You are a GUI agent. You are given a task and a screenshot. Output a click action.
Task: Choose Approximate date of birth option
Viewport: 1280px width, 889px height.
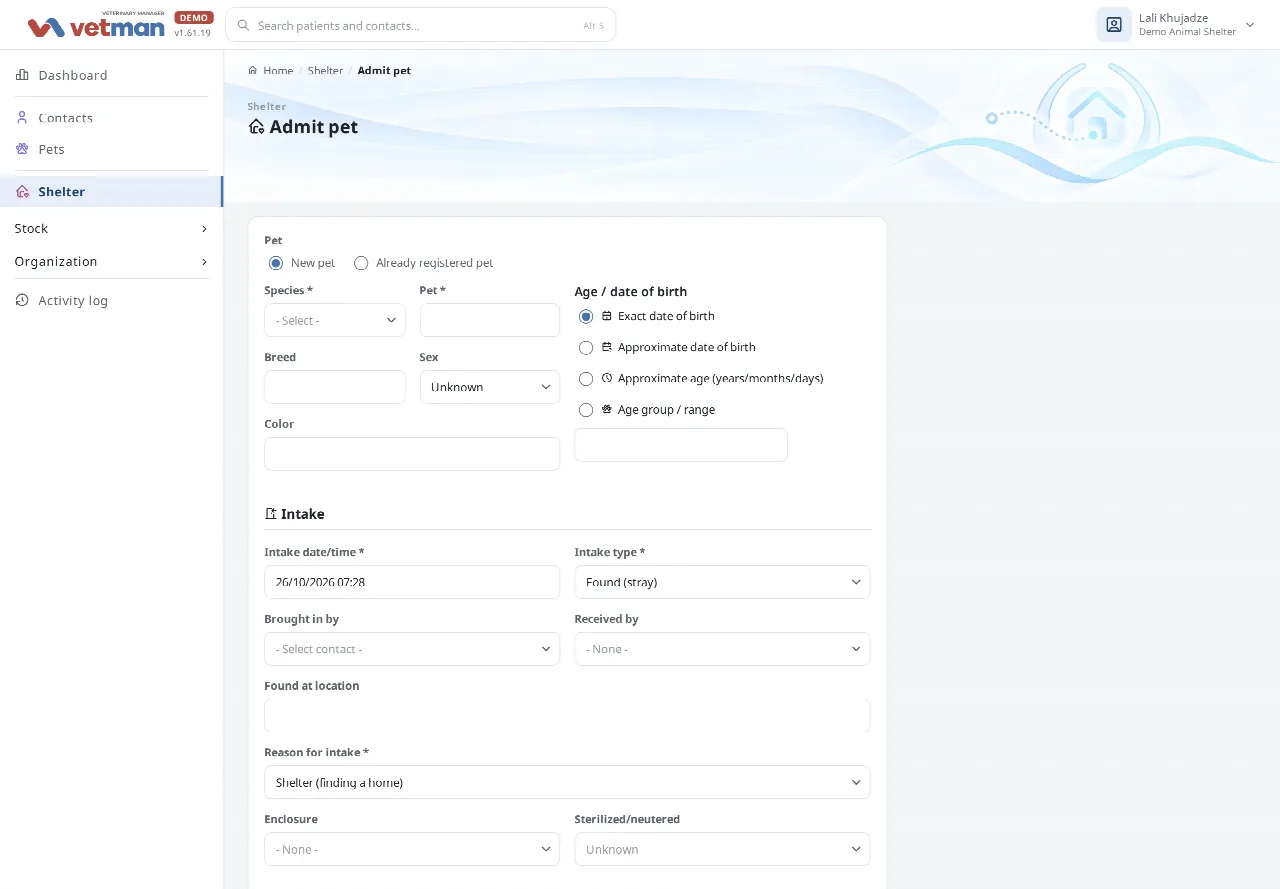[586, 347]
